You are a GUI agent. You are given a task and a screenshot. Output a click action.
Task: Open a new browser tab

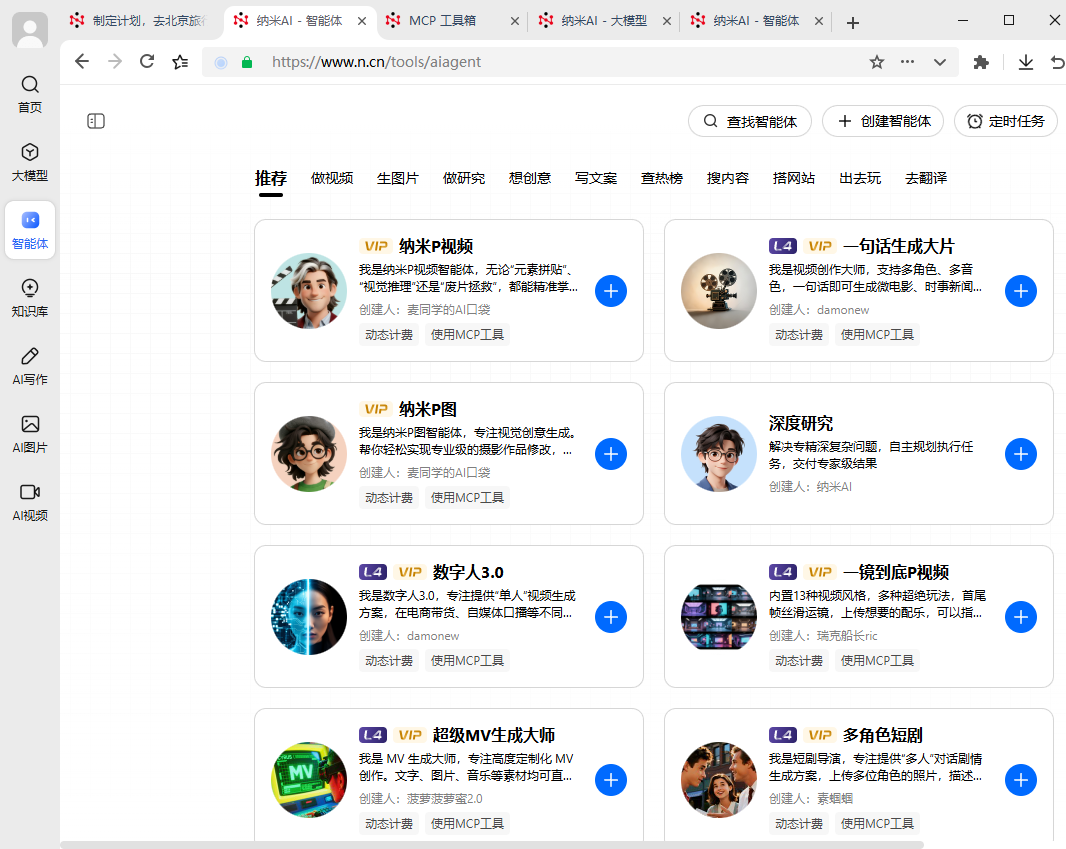(853, 22)
